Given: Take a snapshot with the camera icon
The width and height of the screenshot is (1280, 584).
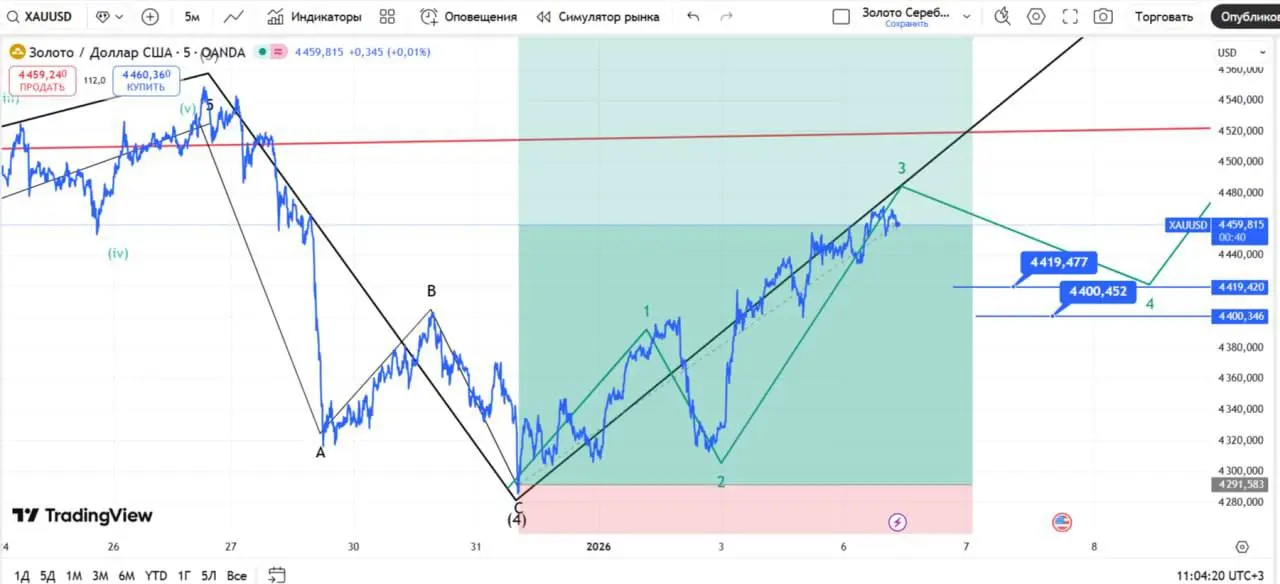Looking at the screenshot, I should point(1102,16).
